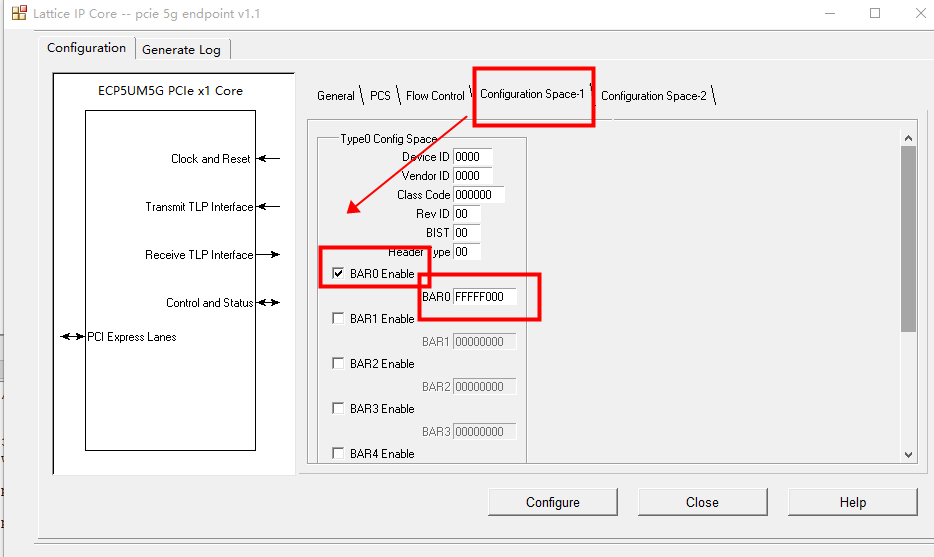Click the Receive TLP Interface label

[x=199, y=255]
